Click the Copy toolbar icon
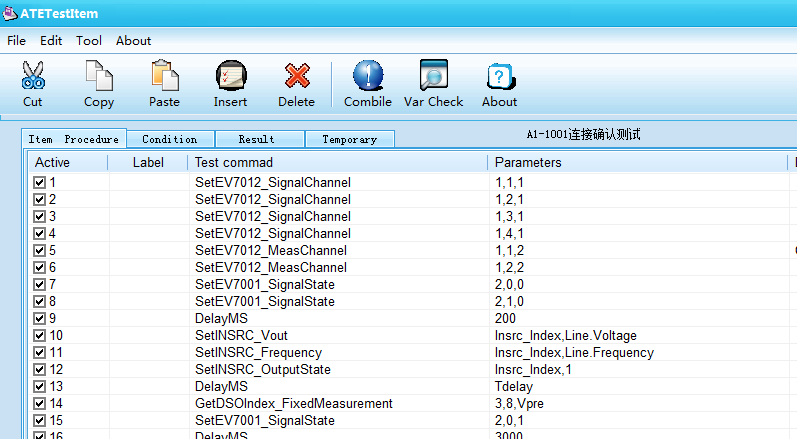 98,76
